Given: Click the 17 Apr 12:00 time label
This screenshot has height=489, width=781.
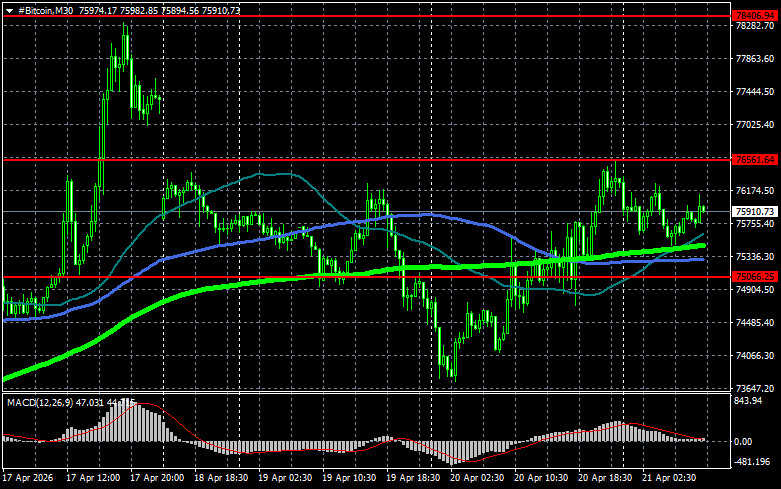Looking at the screenshot, I should pyautogui.click(x=93, y=478).
